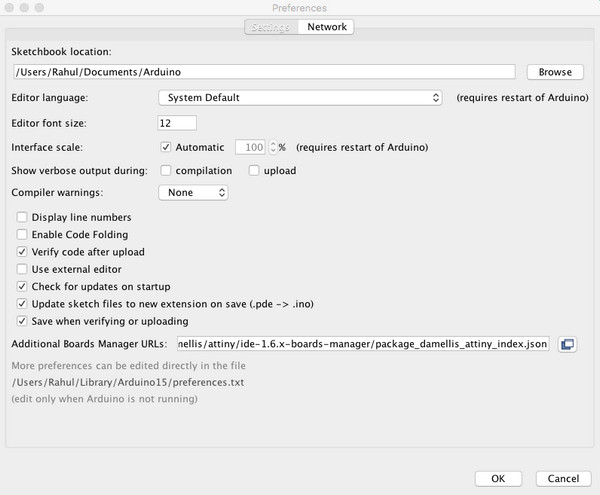Toggle Save when verifying or uploading

pos(22,321)
